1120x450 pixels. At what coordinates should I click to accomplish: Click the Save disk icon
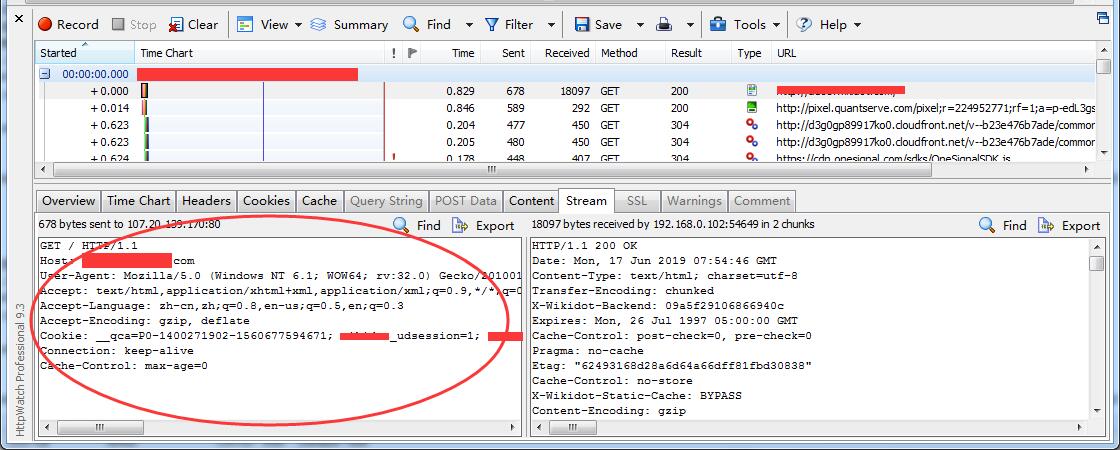tap(582, 24)
